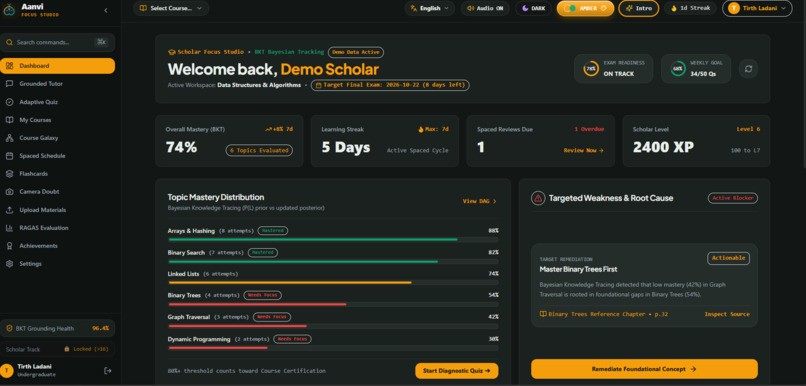Click the Dashboard grid icon

click(x=9, y=66)
